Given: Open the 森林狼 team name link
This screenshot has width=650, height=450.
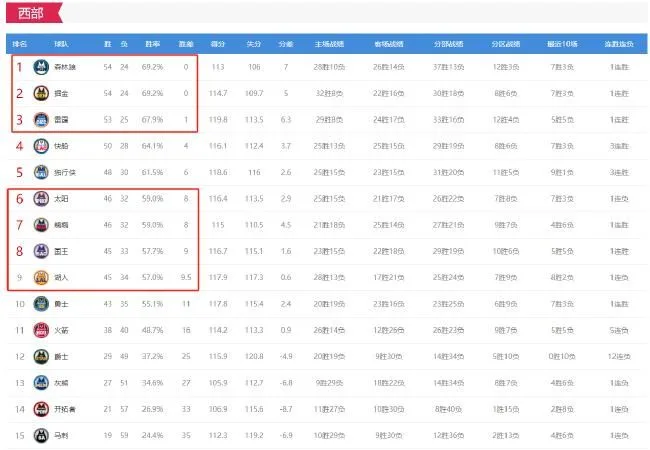Looking at the screenshot, I should click(65, 67).
